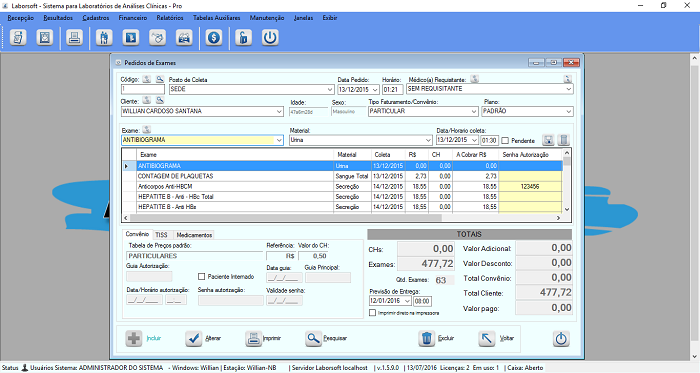Open the clients people toolbar icon
This screenshot has width=700, height=373.
pos(104,37)
